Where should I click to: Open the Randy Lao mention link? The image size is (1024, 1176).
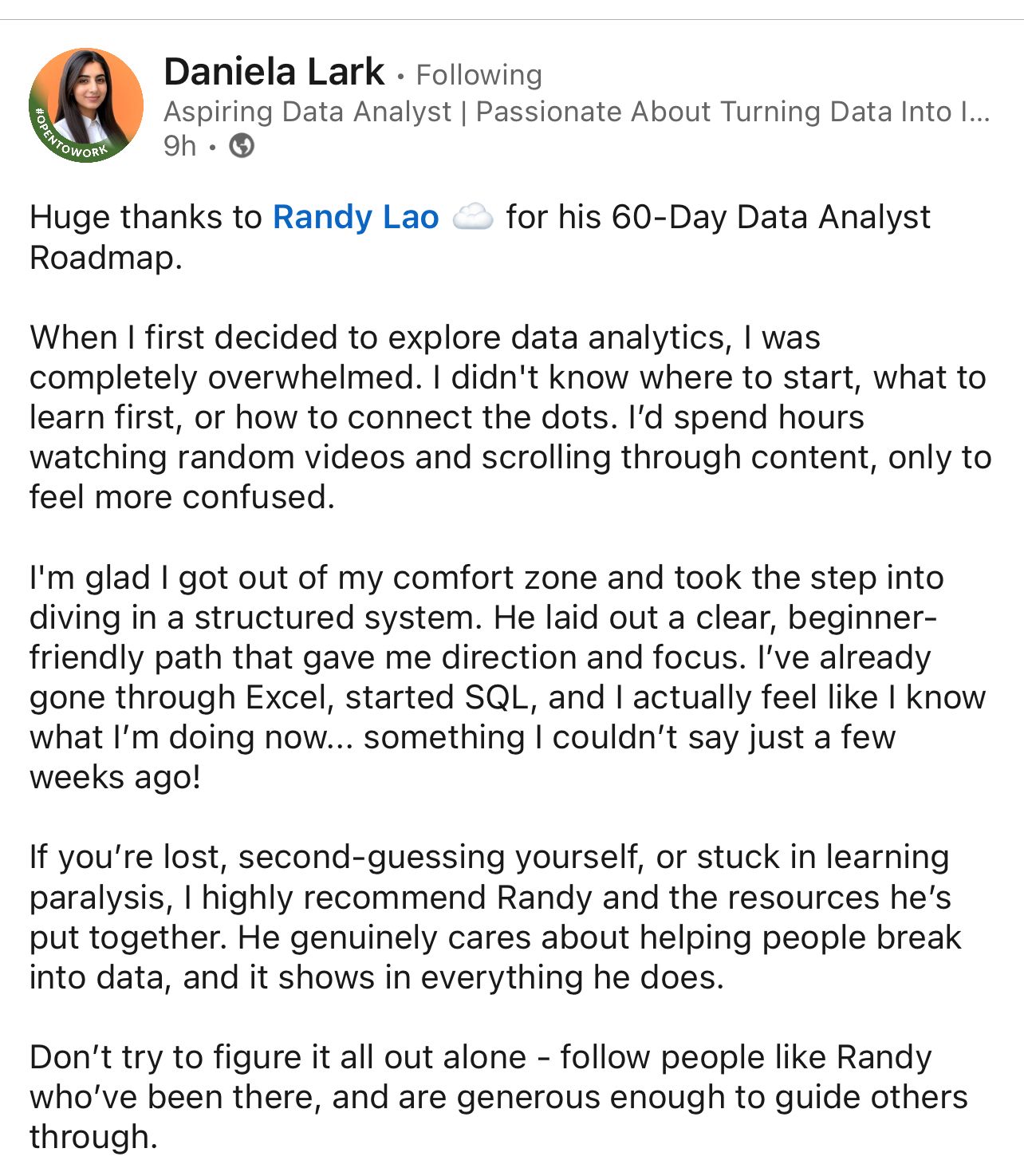pos(356,217)
